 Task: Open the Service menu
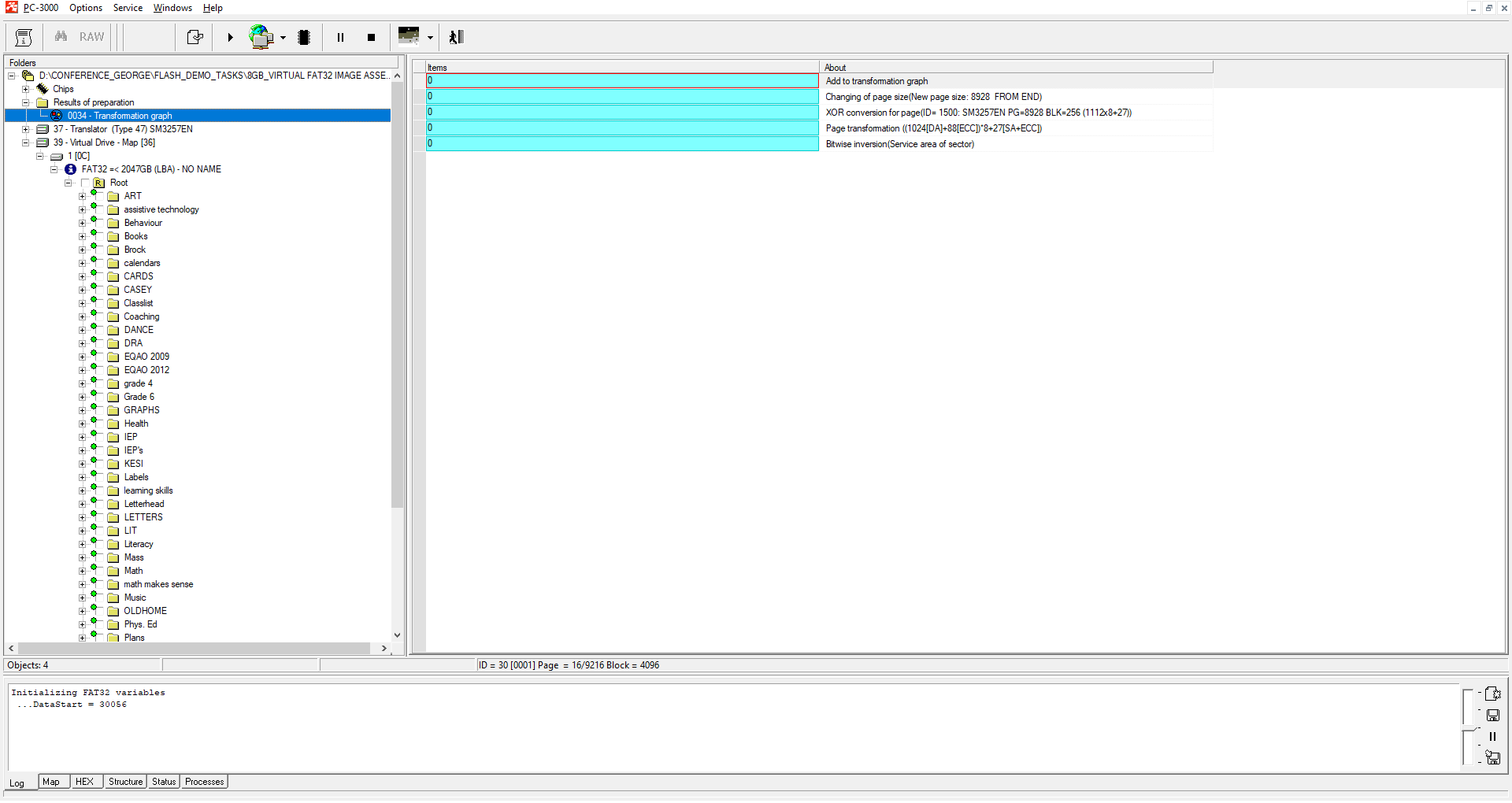click(x=128, y=8)
